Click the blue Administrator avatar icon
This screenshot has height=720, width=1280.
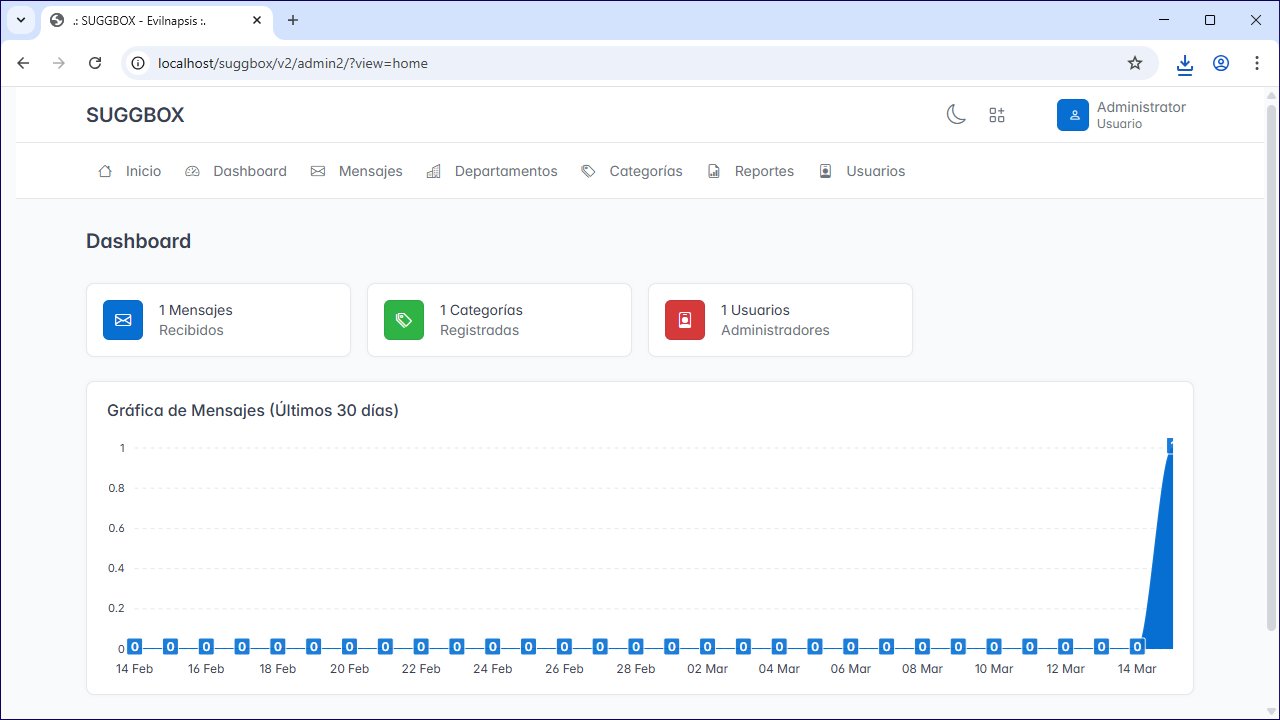[1073, 115]
